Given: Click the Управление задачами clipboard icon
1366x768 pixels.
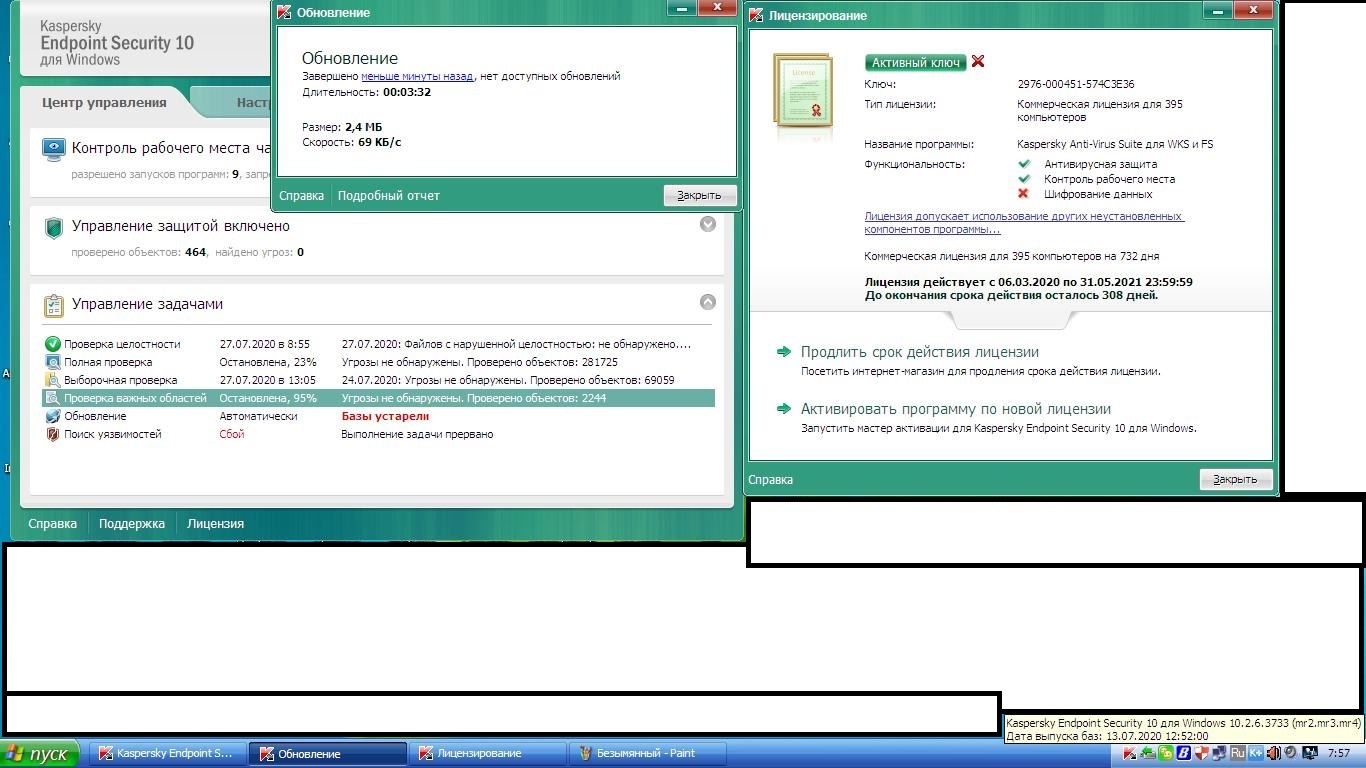Looking at the screenshot, I should pyautogui.click(x=54, y=304).
